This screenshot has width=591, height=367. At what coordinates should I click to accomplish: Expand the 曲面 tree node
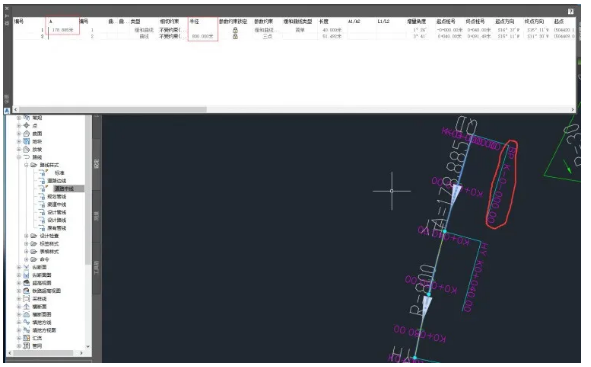19,133
